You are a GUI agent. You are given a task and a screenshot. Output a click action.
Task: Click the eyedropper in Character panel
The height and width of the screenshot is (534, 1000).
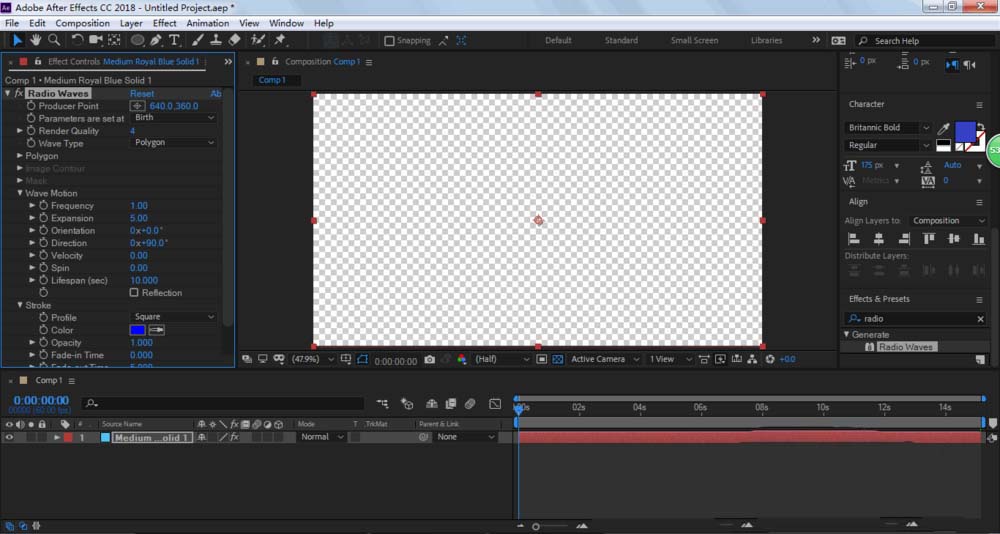[943, 128]
